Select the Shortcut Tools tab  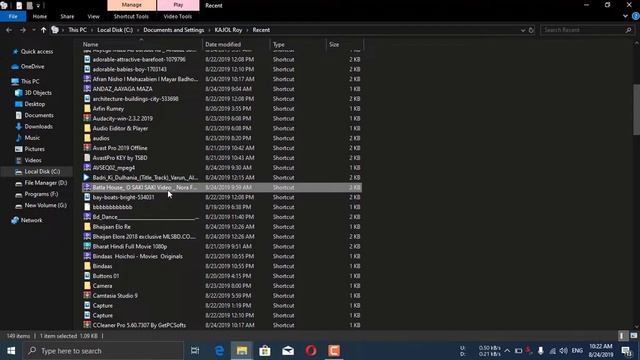tap(131, 16)
